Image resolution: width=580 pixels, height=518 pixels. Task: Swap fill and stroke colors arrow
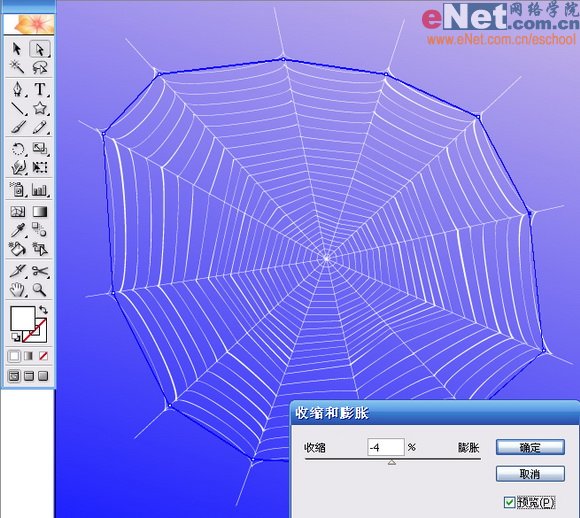point(43,309)
